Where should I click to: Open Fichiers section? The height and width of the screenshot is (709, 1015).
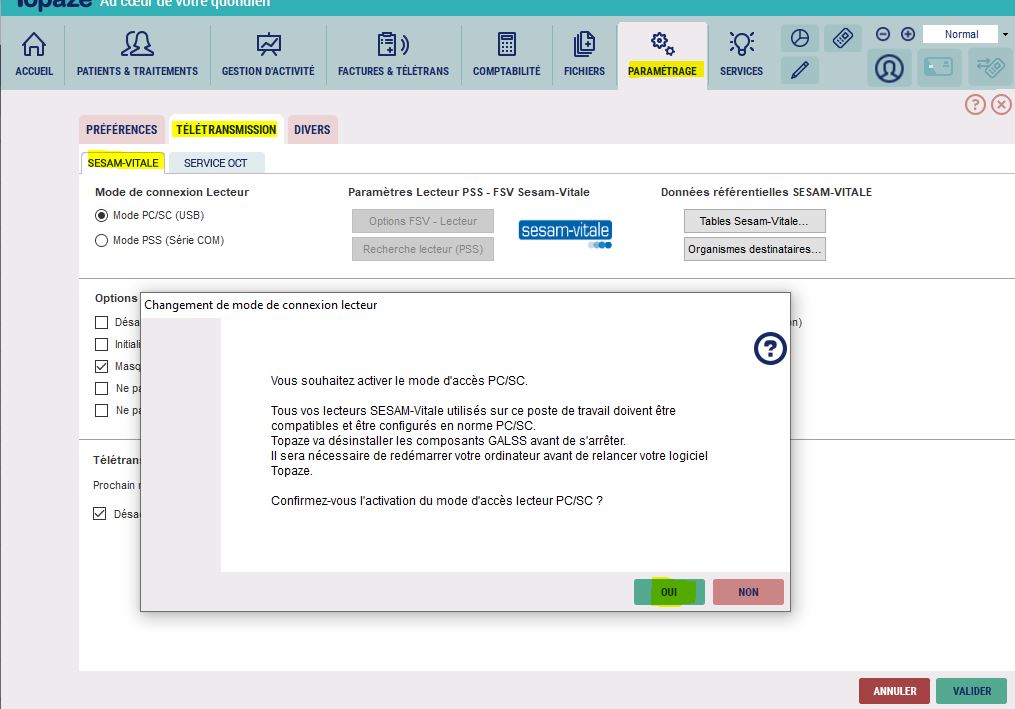pyautogui.click(x=584, y=54)
